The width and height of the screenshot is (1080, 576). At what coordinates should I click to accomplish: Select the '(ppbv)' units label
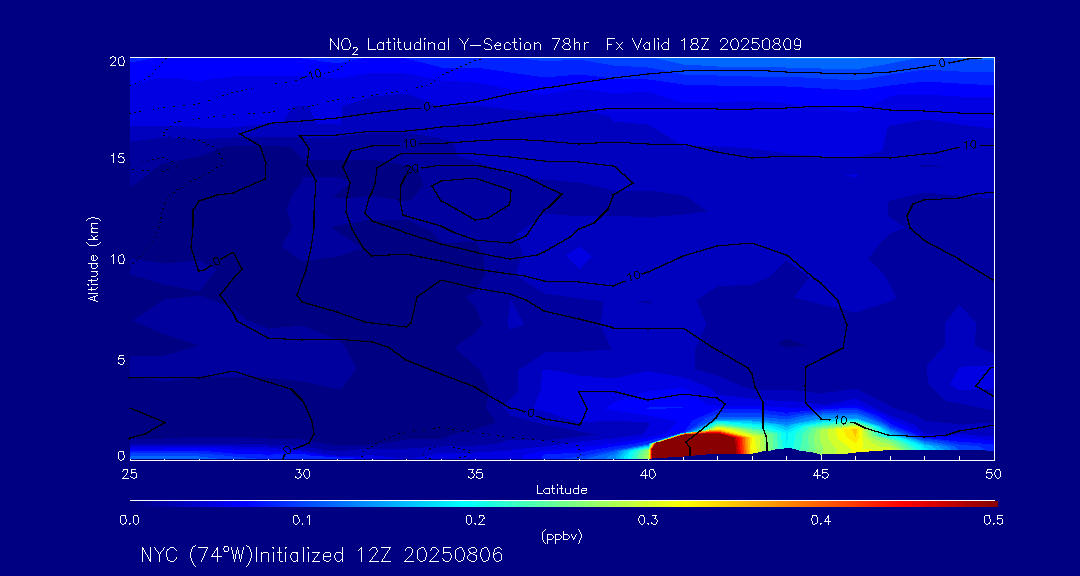(561, 536)
